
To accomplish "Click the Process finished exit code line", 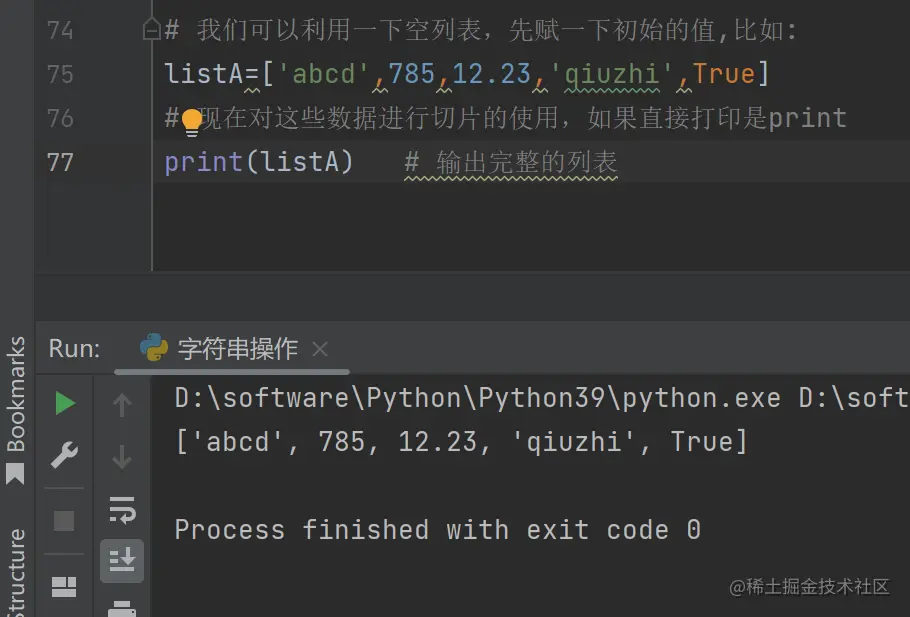I will click(x=437, y=529).
